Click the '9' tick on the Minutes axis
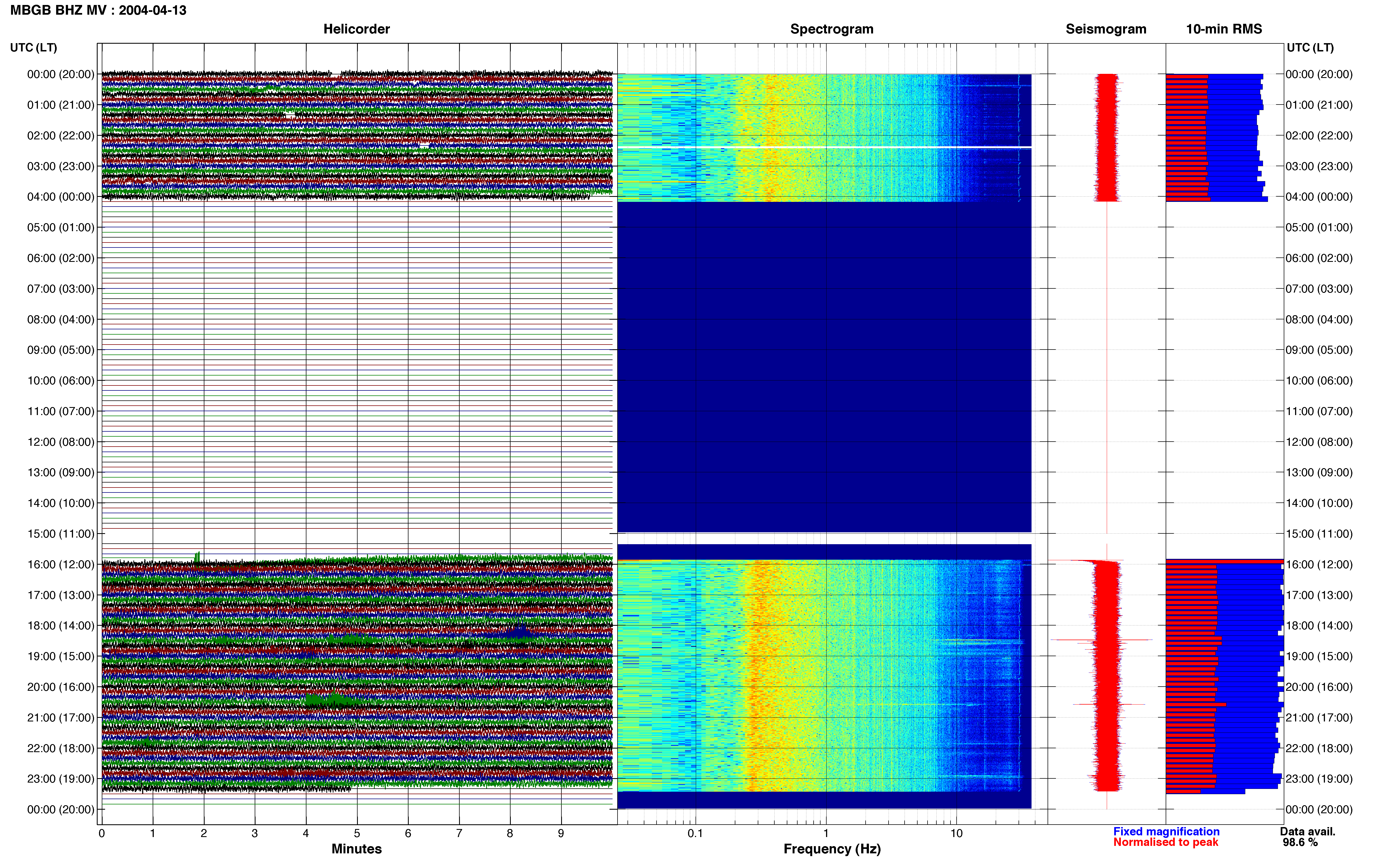The height and width of the screenshot is (868, 1388). click(x=561, y=833)
